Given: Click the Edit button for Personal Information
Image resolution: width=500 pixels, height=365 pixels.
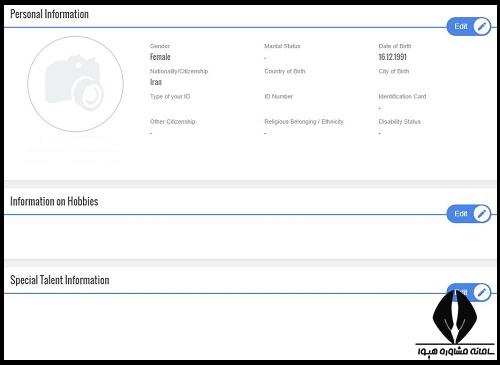Looking at the screenshot, I should [x=469, y=26].
